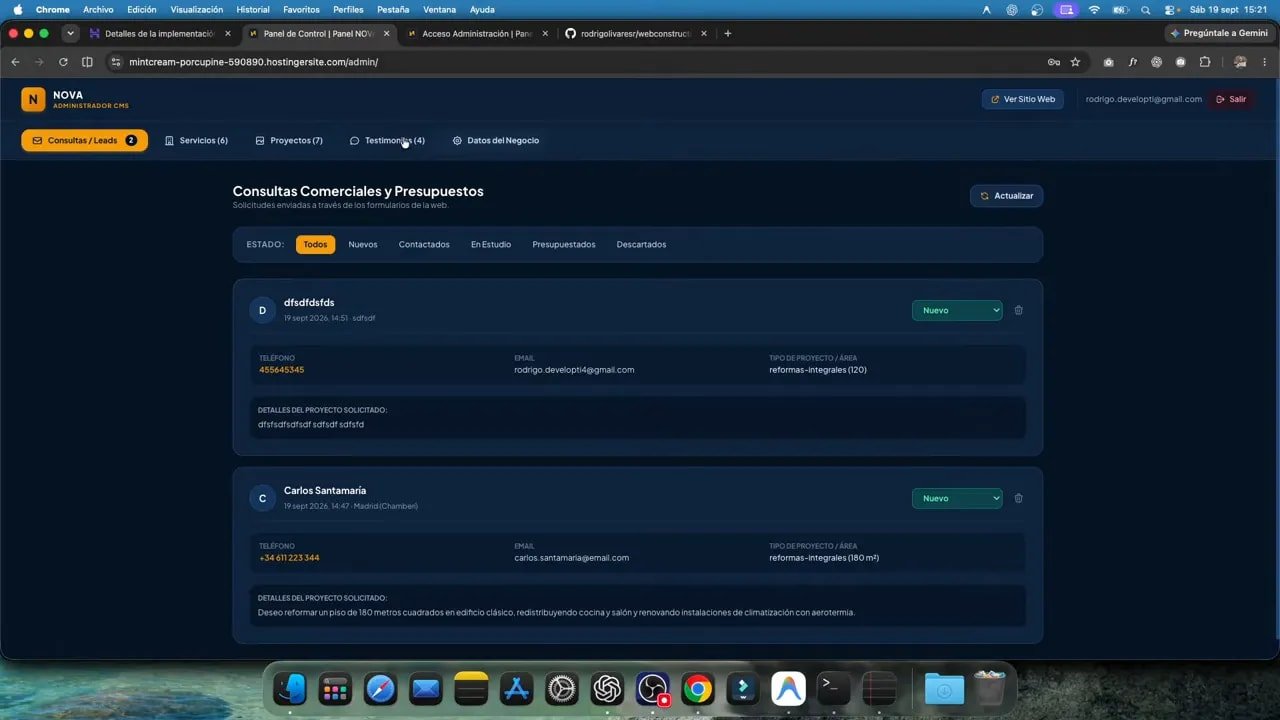This screenshot has width=1280, height=720.
Task: Delete the Carlos Santamaría lead with its trash icon
Action: click(1018, 498)
